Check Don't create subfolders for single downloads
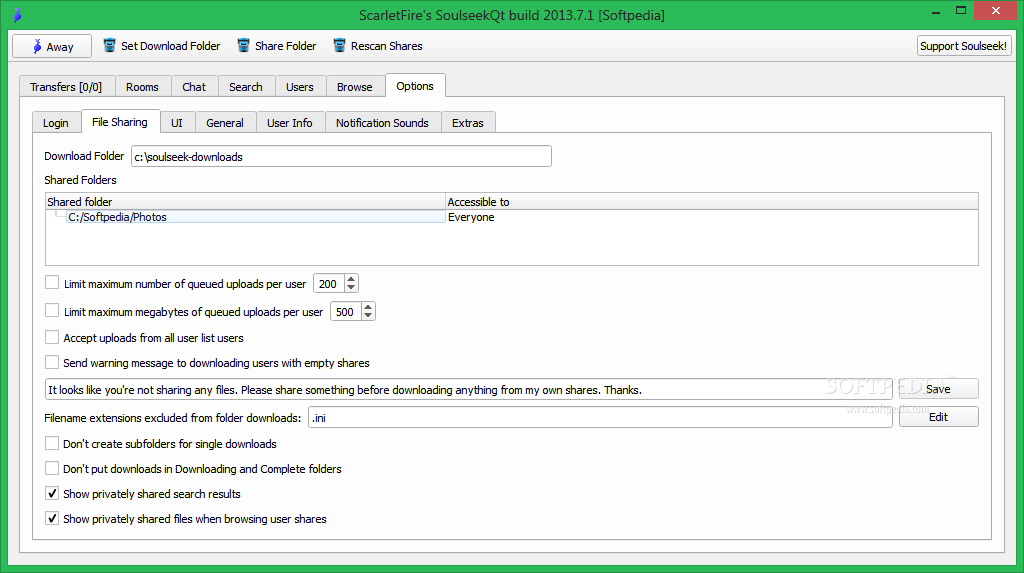The height and width of the screenshot is (573, 1024). coord(52,443)
